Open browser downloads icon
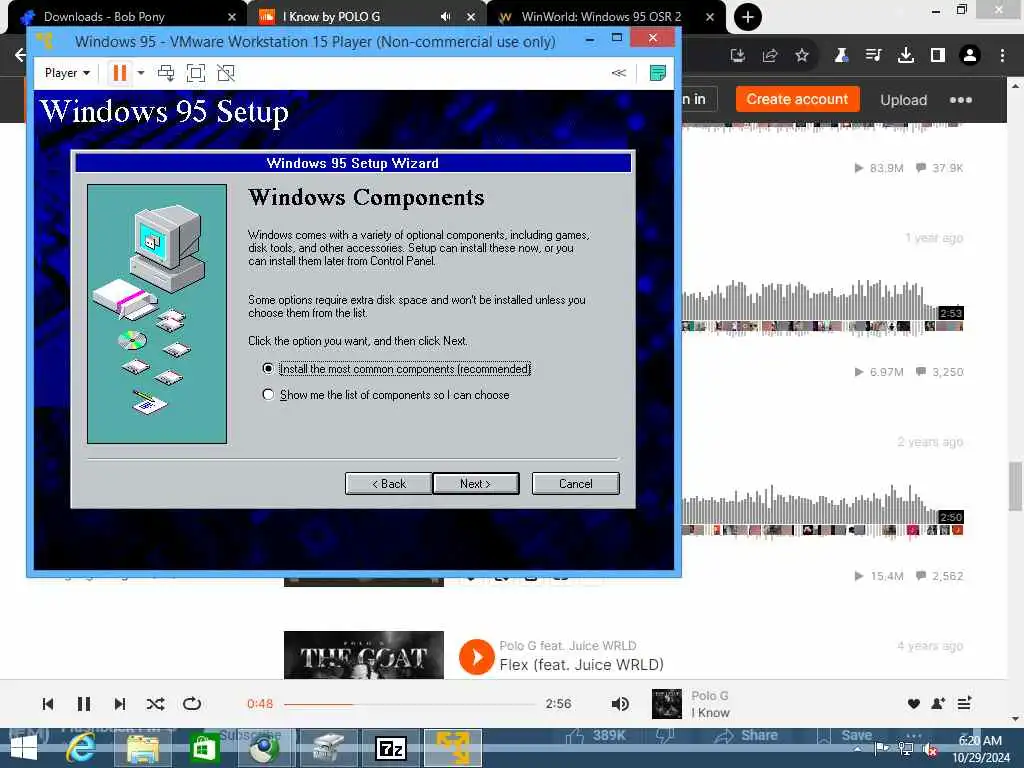 905,56
